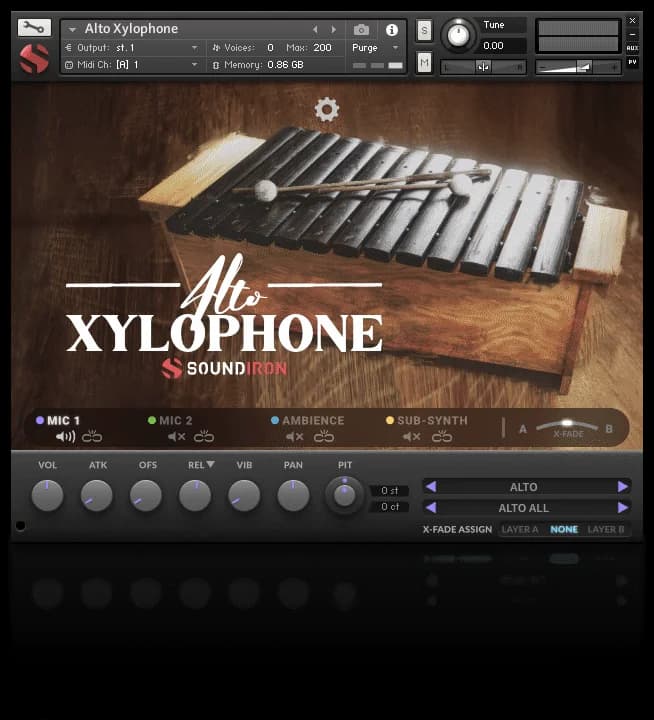Toggle the Mute M button
The height and width of the screenshot is (720, 654).
[424, 62]
